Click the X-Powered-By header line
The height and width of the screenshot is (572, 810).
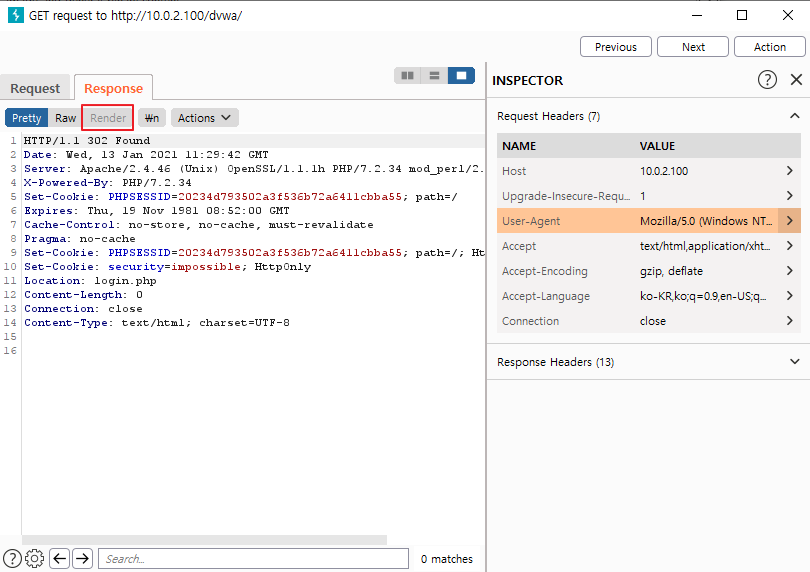tap(107, 182)
